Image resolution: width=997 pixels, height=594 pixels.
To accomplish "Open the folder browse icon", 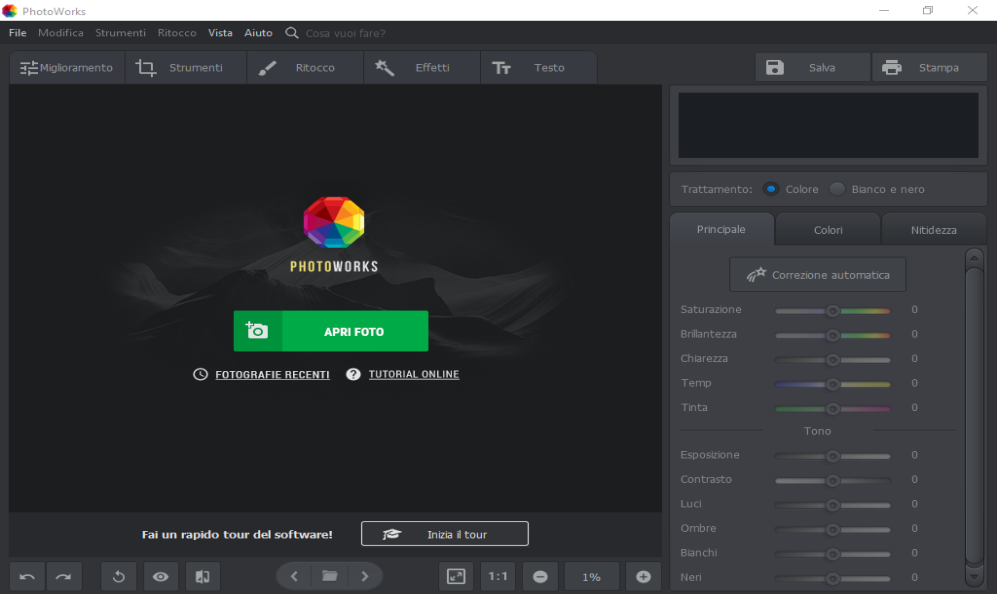I will pos(329,576).
